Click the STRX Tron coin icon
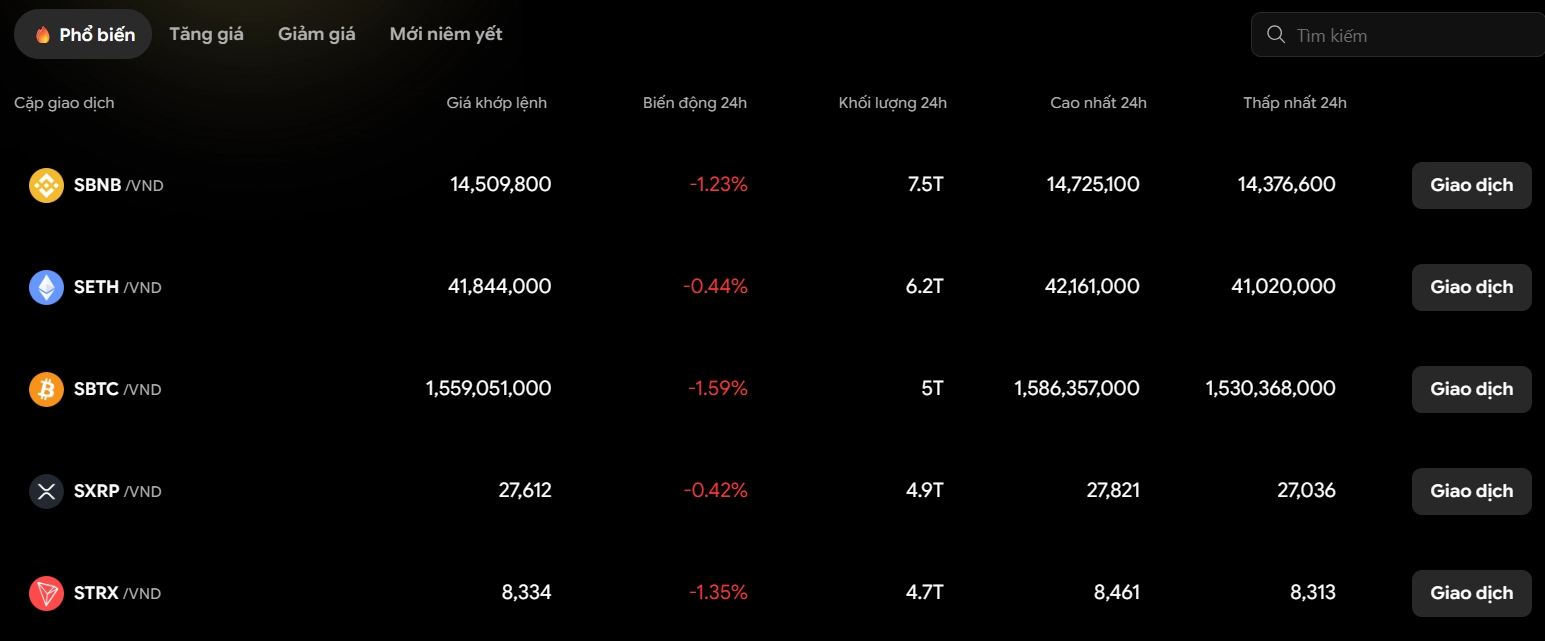1545x641 pixels. [x=46, y=593]
